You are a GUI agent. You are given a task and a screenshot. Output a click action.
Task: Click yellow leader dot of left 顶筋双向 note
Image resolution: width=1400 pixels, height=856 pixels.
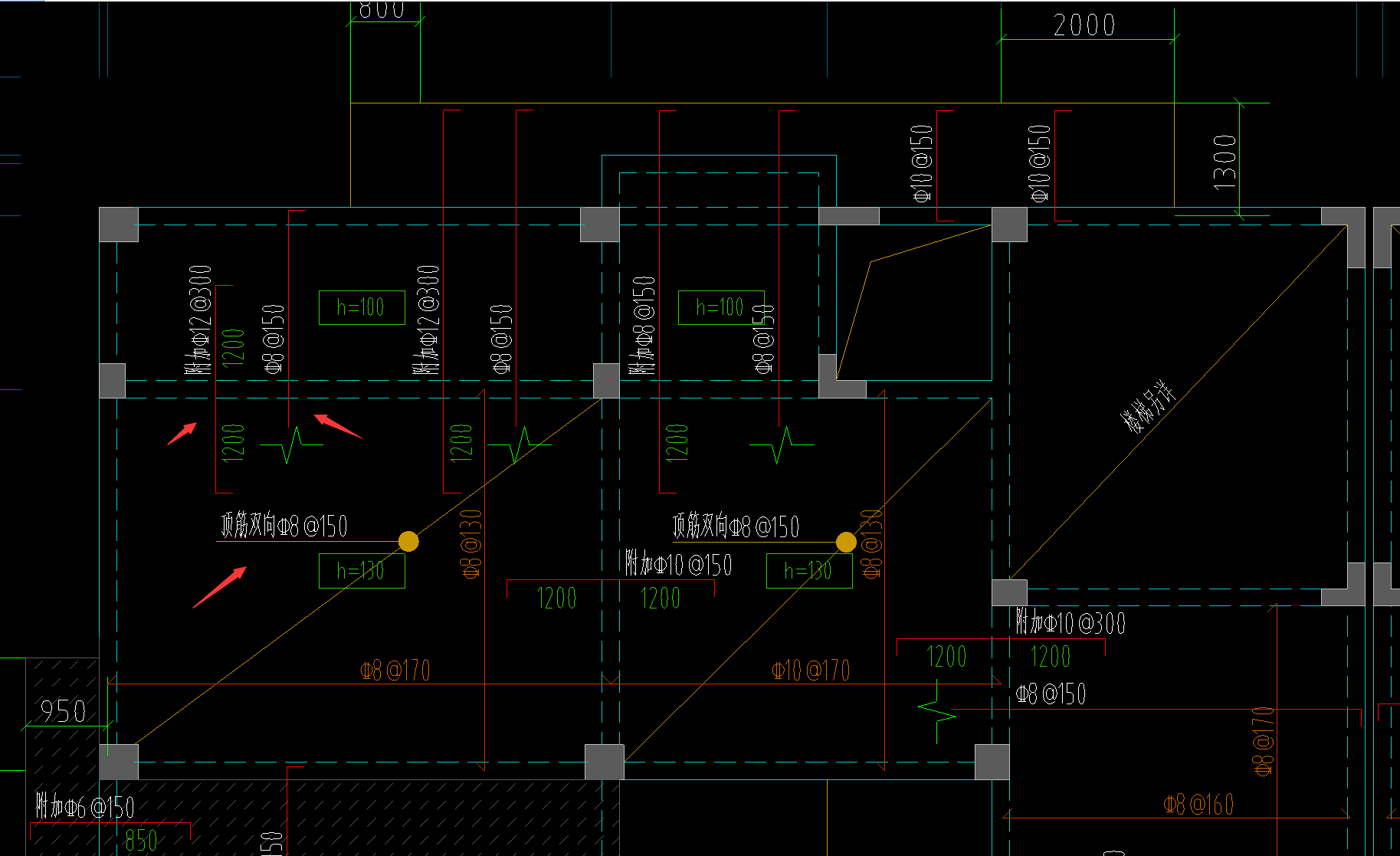408,542
